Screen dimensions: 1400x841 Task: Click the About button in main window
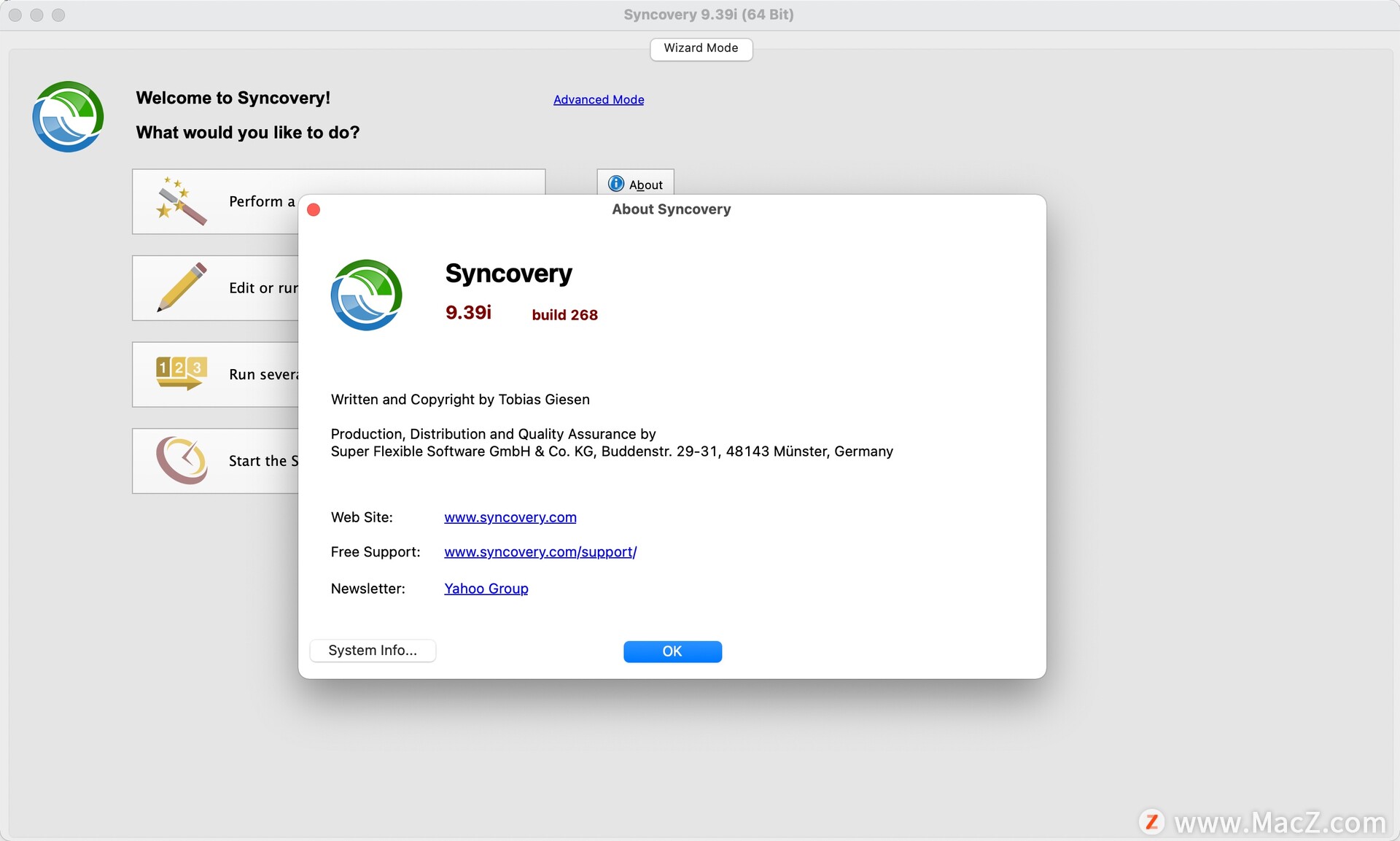click(x=635, y=184)
